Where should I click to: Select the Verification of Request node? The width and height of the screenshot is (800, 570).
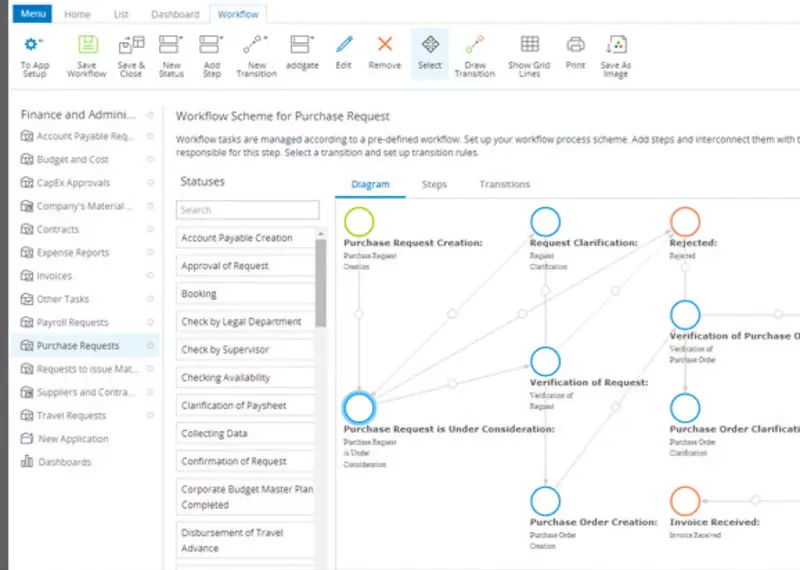[545, 361]
